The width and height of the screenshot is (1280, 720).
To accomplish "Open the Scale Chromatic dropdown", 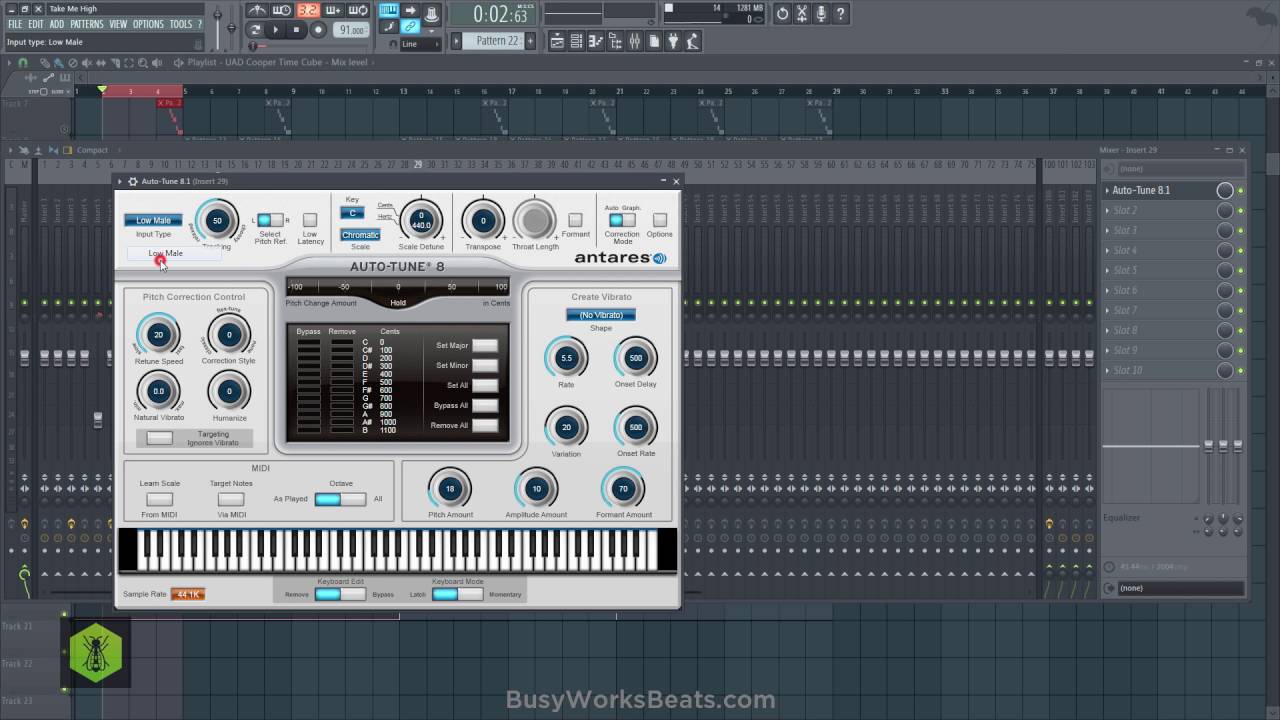I will tap(360, 235).
